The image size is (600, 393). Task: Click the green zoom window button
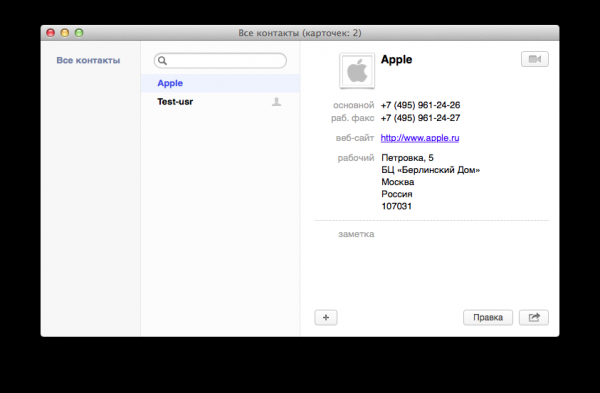[x=79, y=33]
